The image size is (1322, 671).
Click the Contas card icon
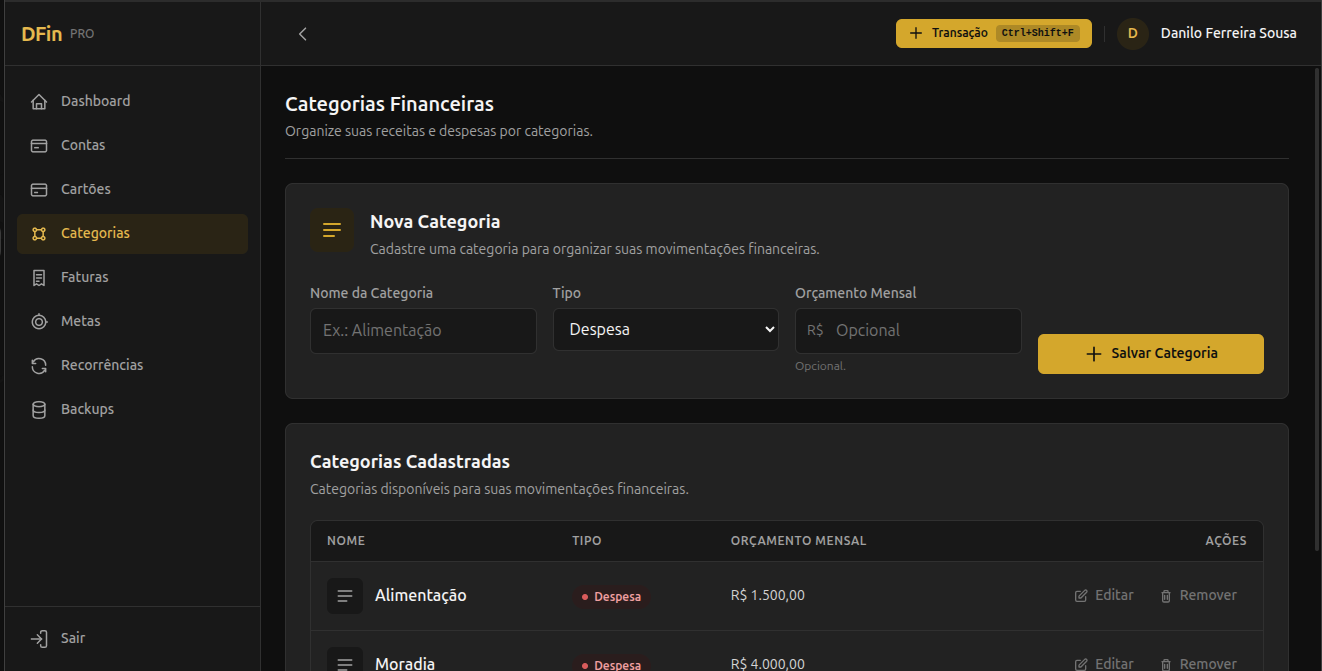point(39,145)
